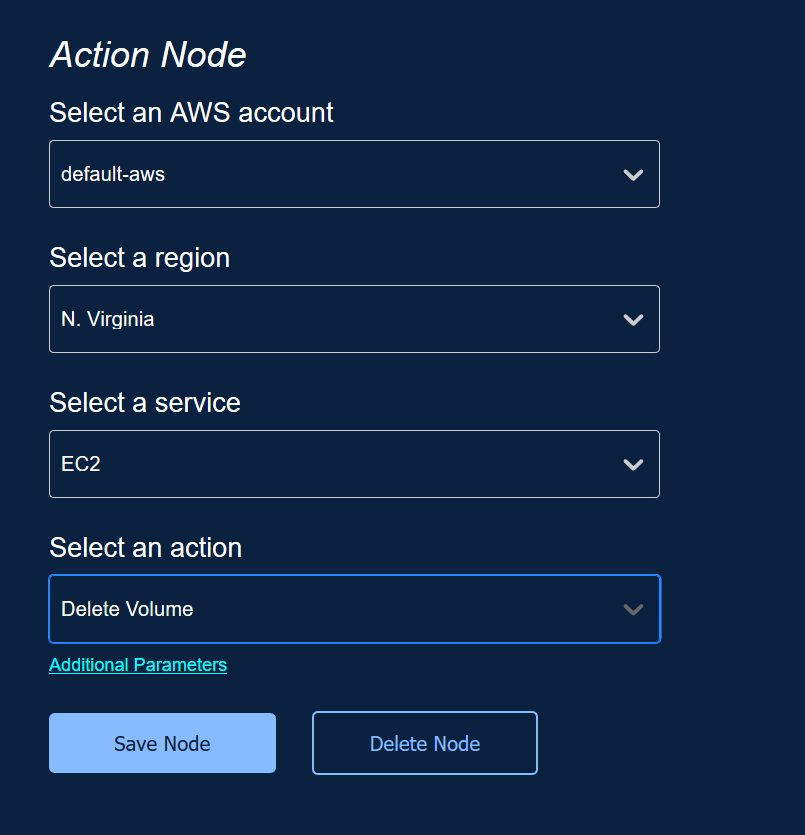Screen dimensions: 805x835
Task: Click the 'Select an action' label
Action: click(145, 547)
